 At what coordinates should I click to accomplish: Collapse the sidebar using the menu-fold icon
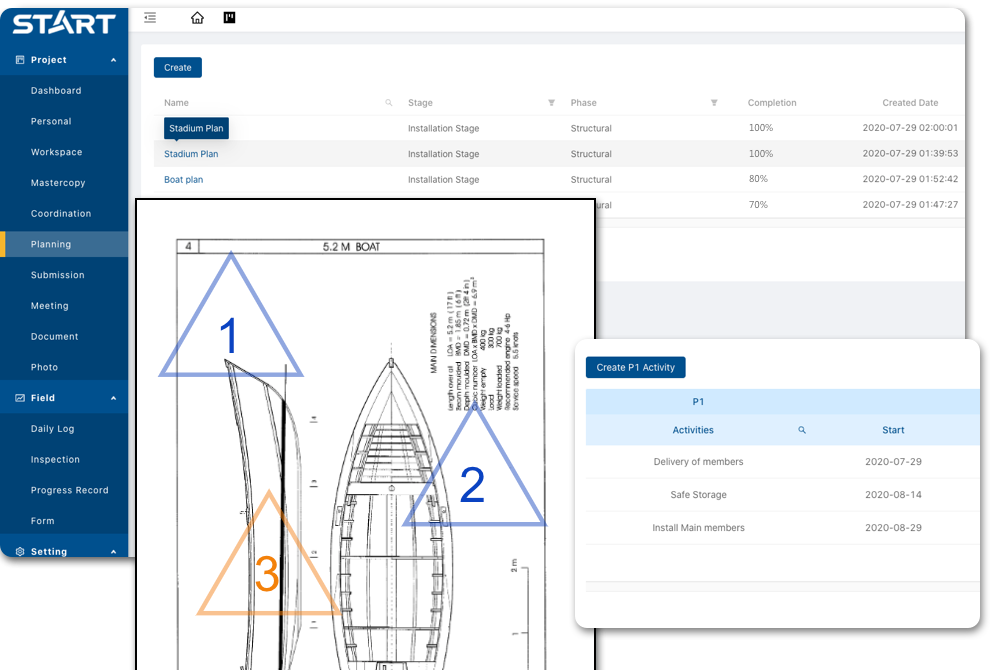tap(150, 18)
